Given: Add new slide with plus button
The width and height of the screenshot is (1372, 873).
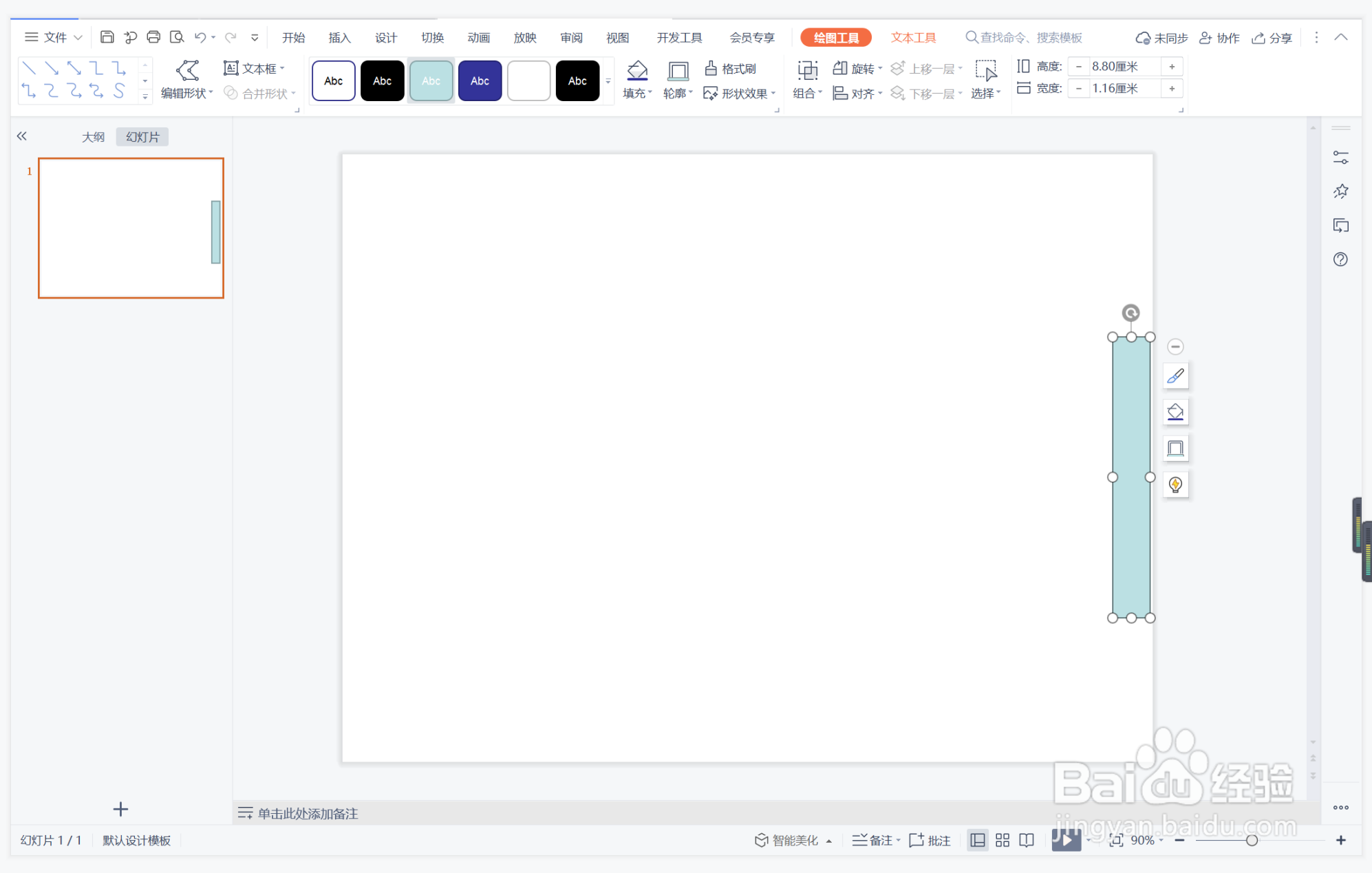Looking at the screenshot, I should tap(120, 809).
